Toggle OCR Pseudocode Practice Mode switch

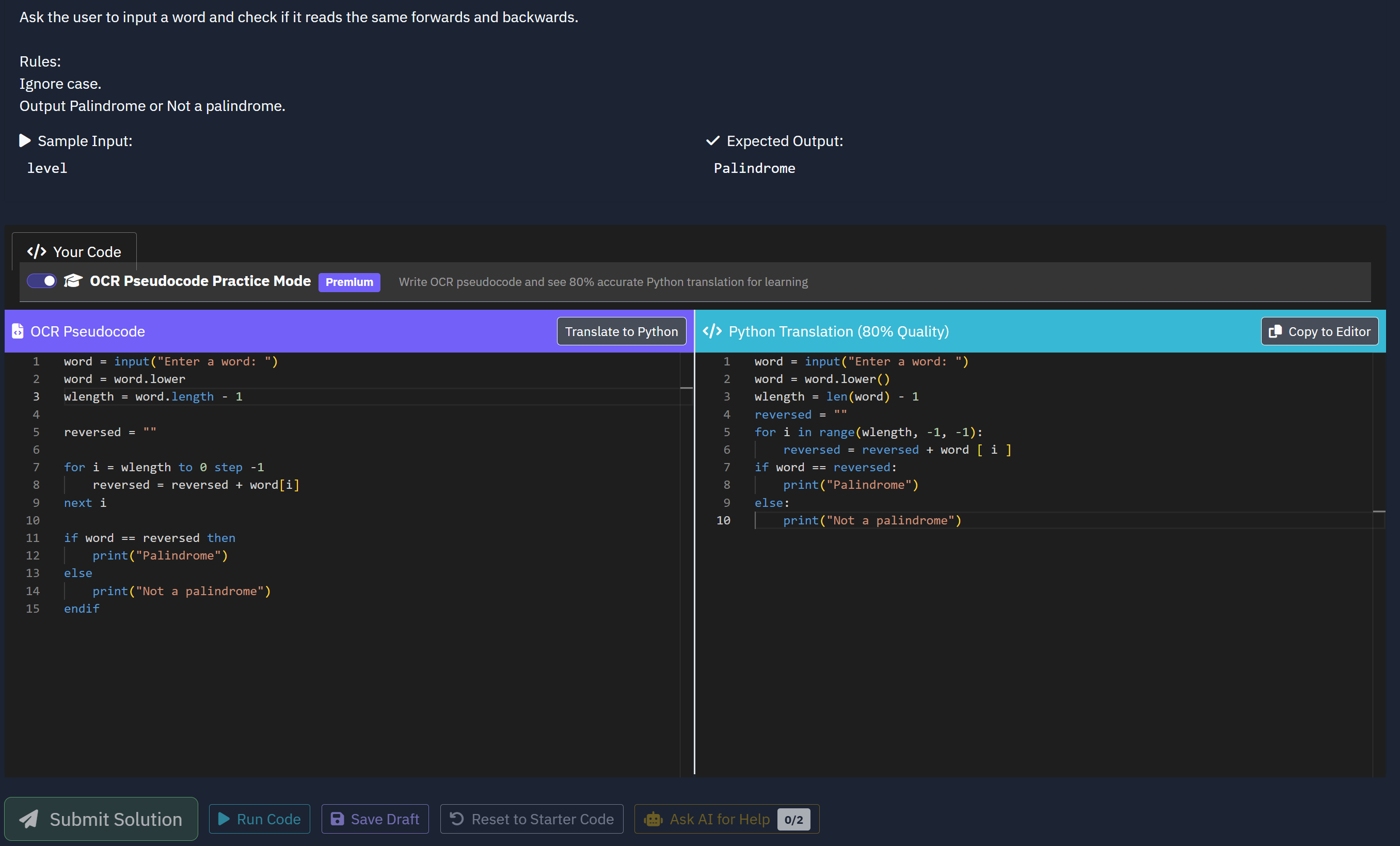41,281
